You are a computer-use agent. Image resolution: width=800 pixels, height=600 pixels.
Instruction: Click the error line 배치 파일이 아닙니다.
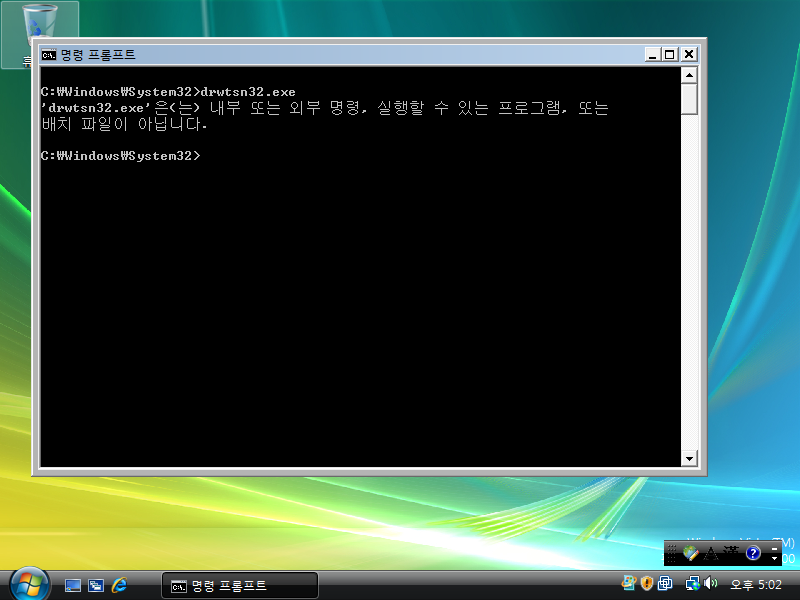point(124,124)
